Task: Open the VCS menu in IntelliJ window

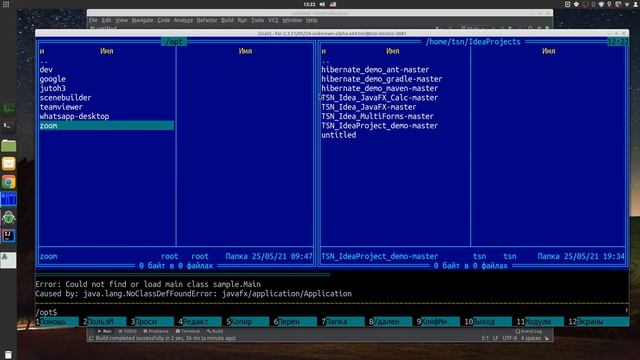Action: [273, 20]
